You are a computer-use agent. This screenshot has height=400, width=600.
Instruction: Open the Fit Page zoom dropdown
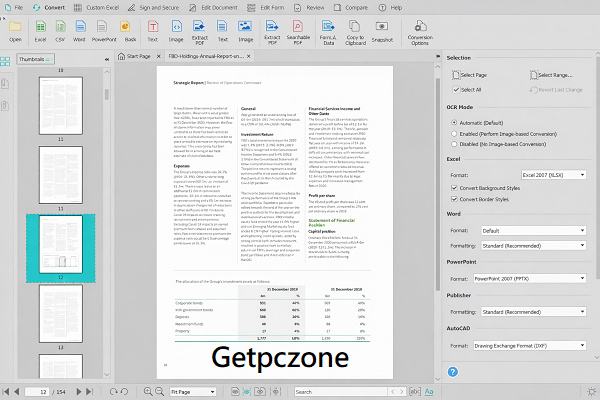(x=193, y=392)
